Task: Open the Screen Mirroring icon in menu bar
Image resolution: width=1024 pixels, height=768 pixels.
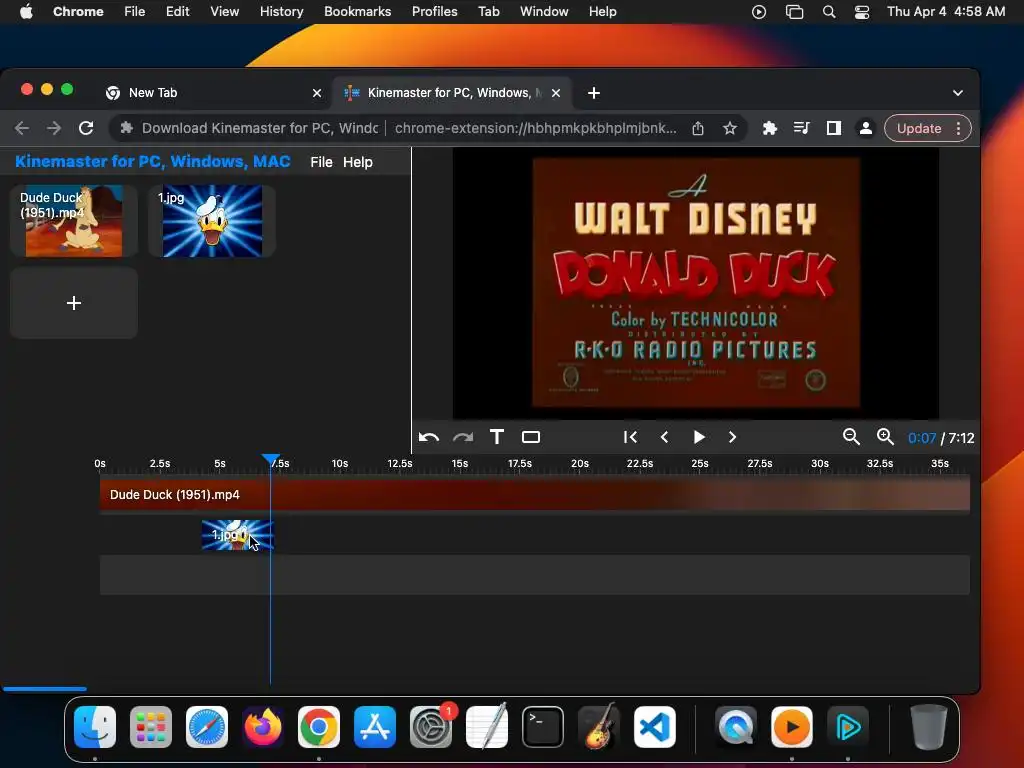Action: [794, 12]
